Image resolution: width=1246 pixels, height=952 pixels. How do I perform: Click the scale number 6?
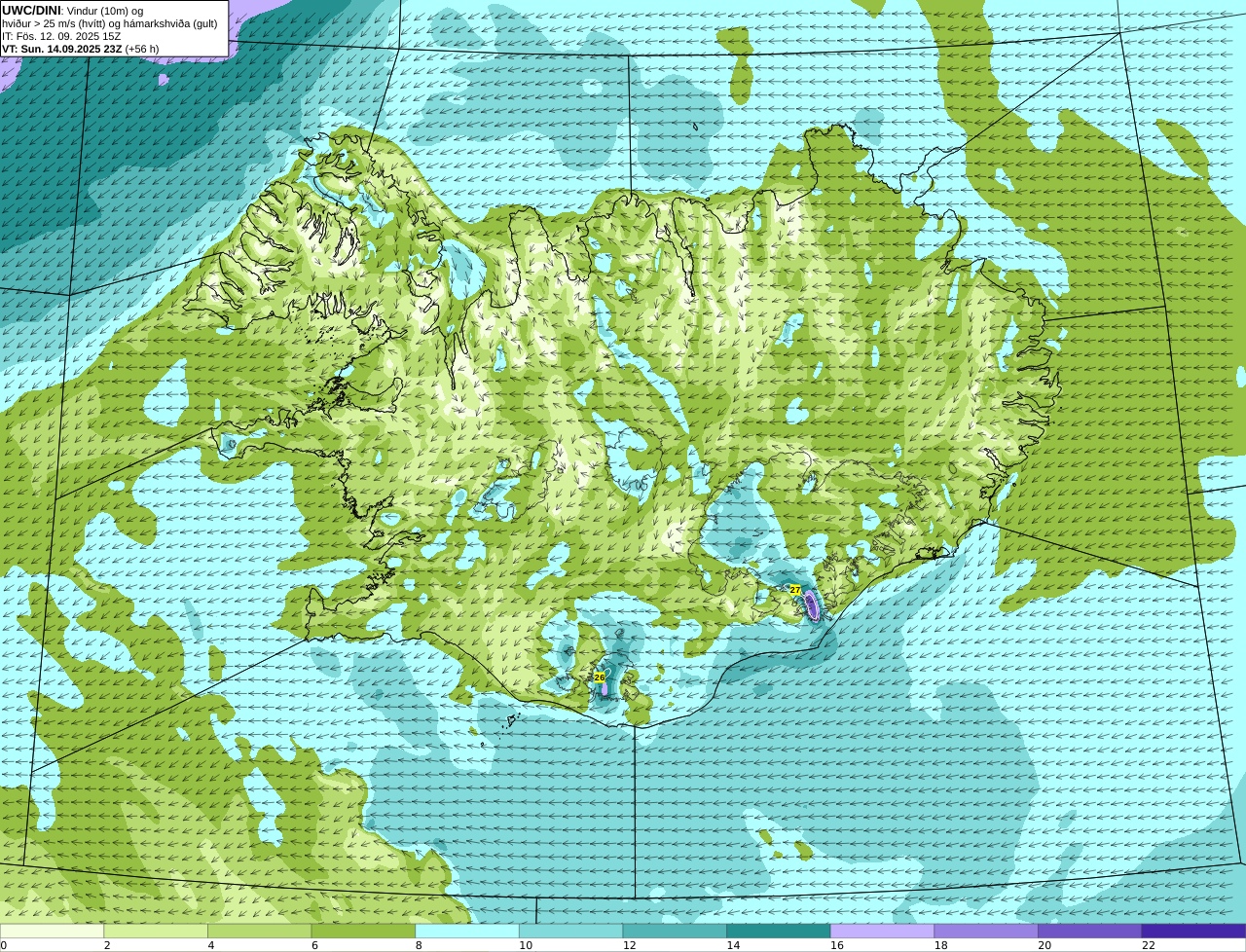[314, 945]
